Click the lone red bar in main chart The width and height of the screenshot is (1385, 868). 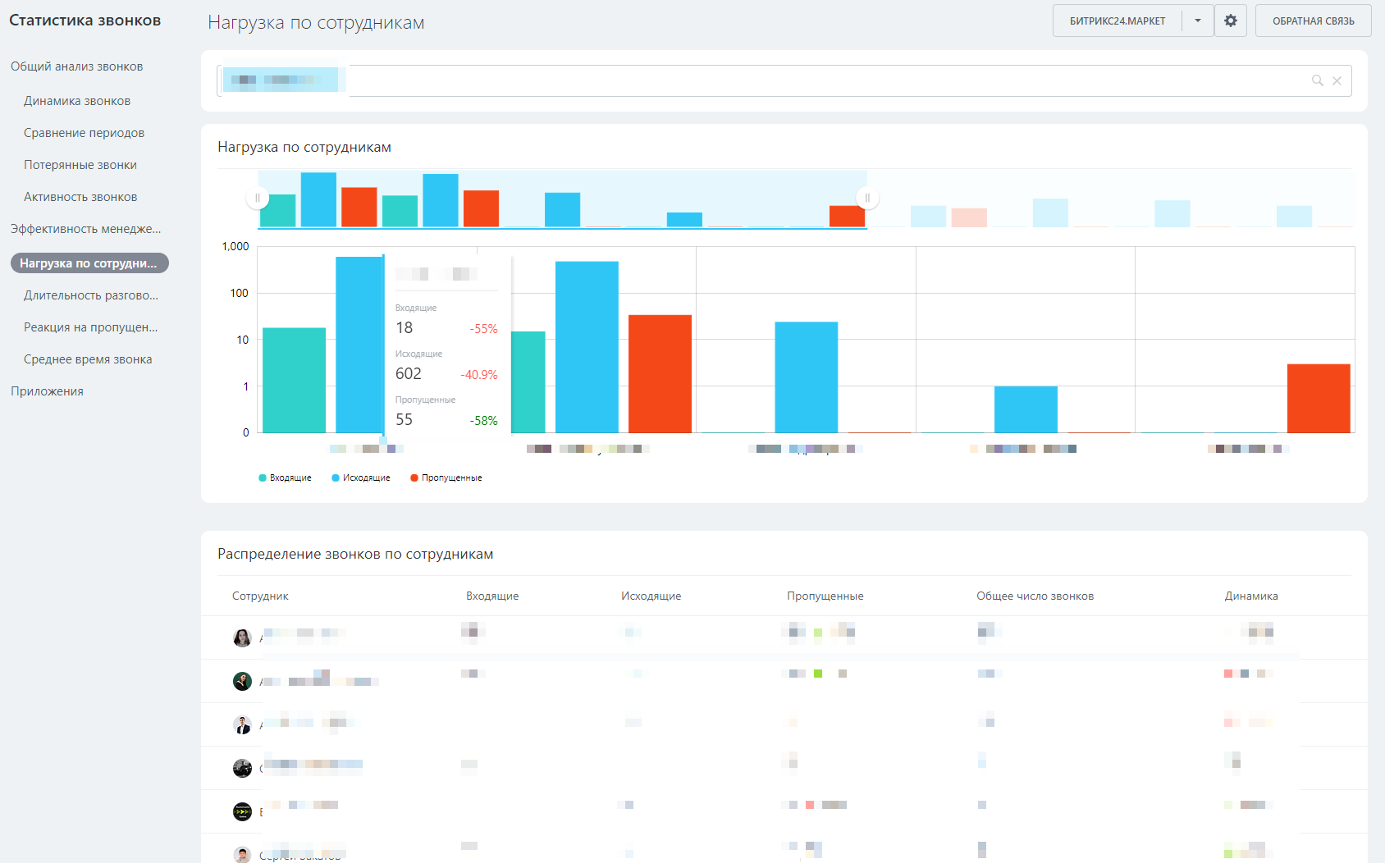(x=1319, y=398)
